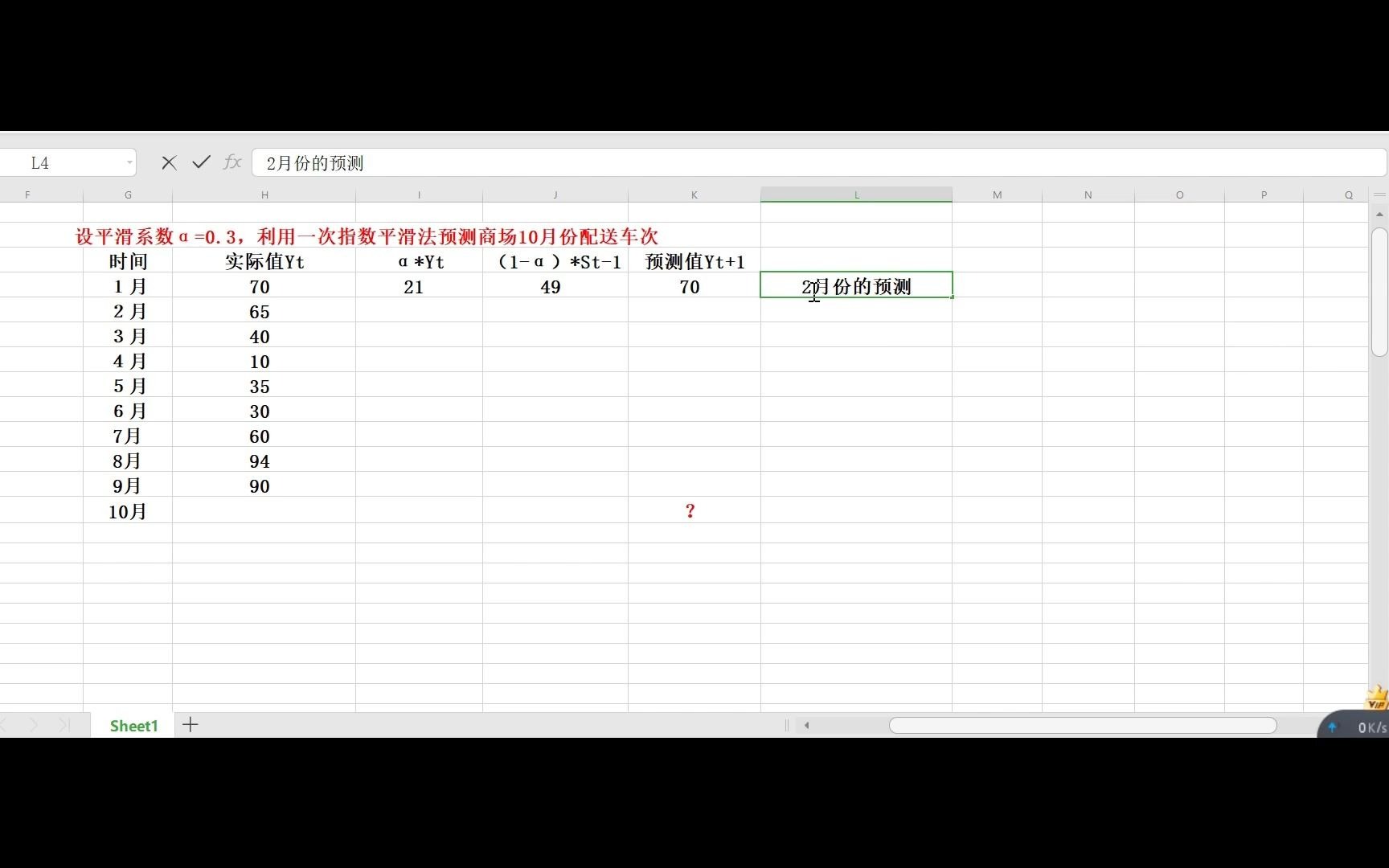1389x868 pixels.
Task: Click the formula bar text '2月份的预测'
Action: 315,163
